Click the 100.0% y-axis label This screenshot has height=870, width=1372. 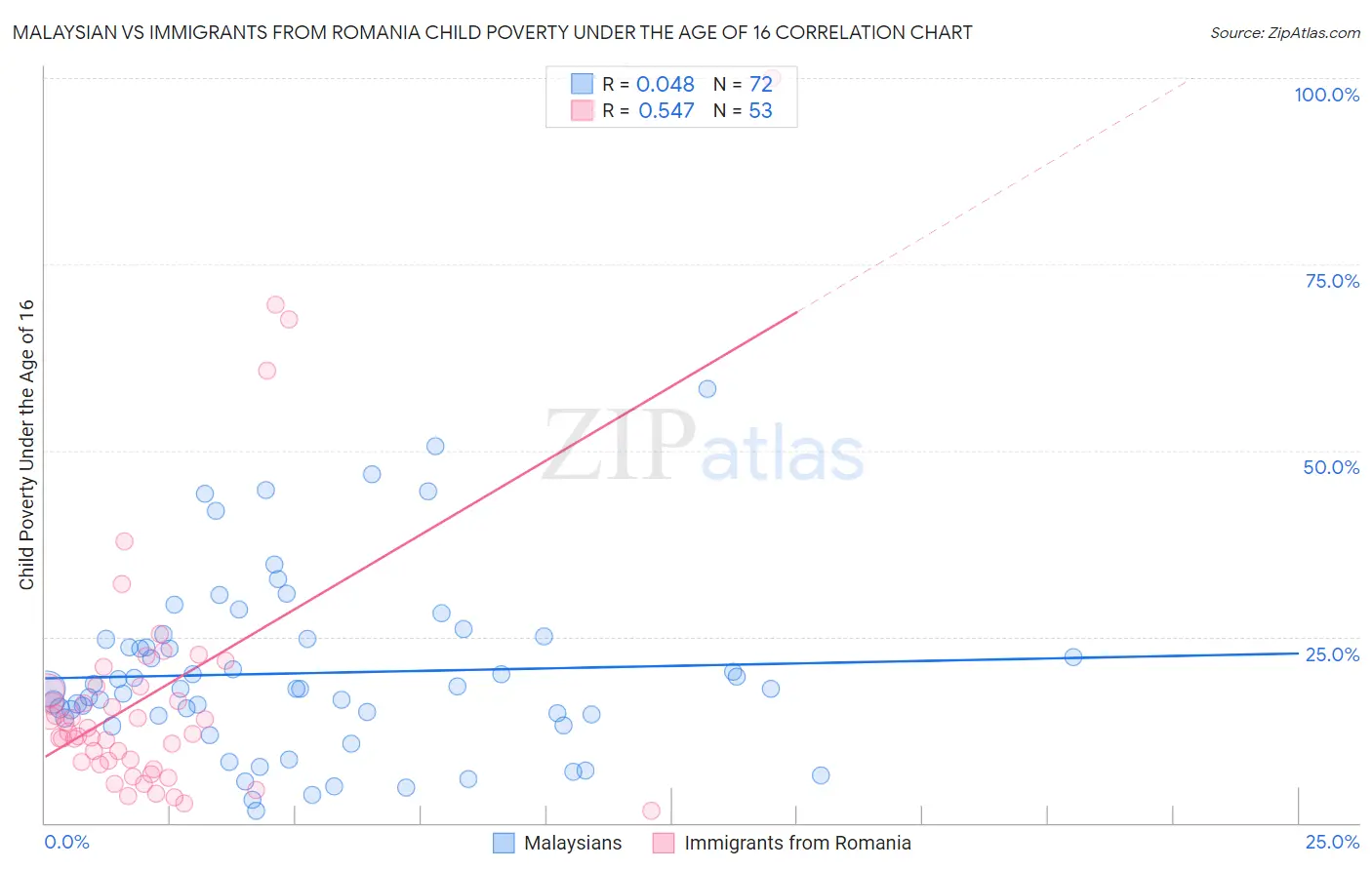1326,95
